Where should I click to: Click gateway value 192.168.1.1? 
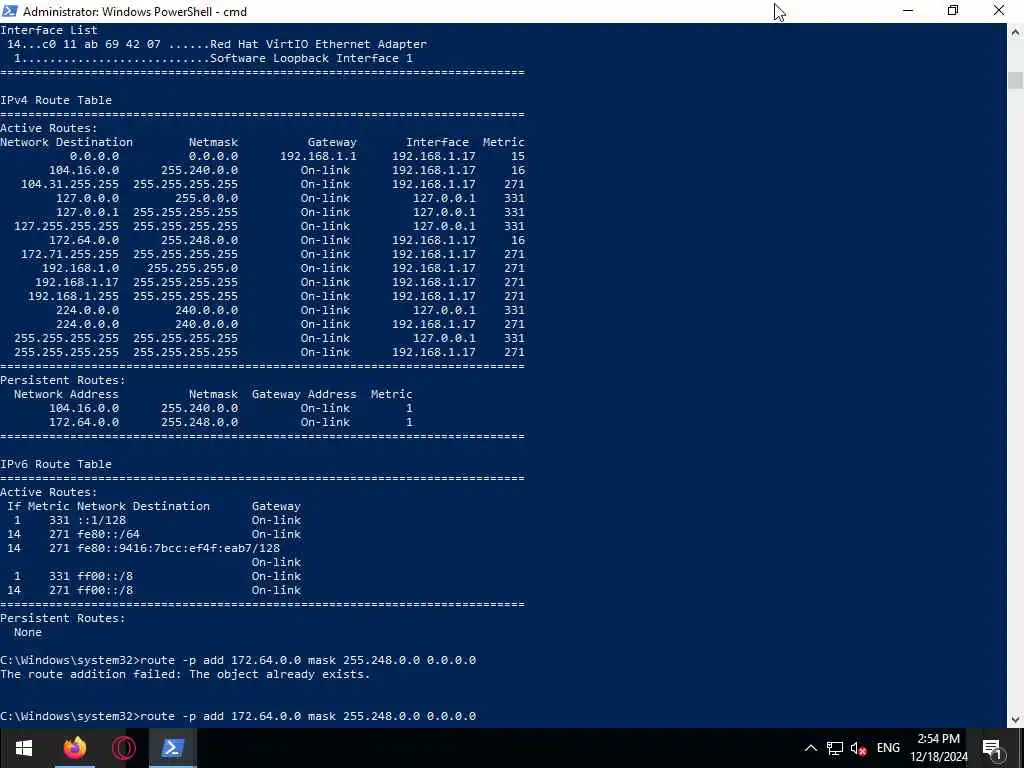pyautogui.click(x=318, y=156)
